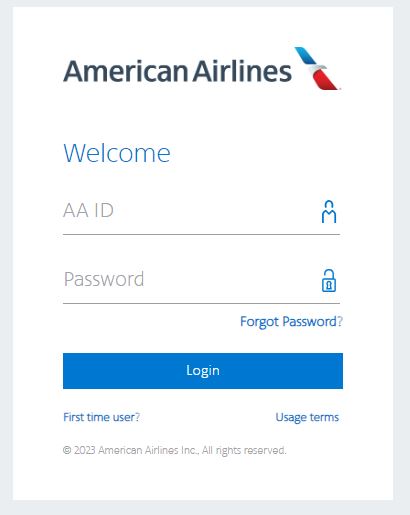The width and height of the screenshot is (410, 515).
Task: Open the Forgot Password? link
Action: 291,322
